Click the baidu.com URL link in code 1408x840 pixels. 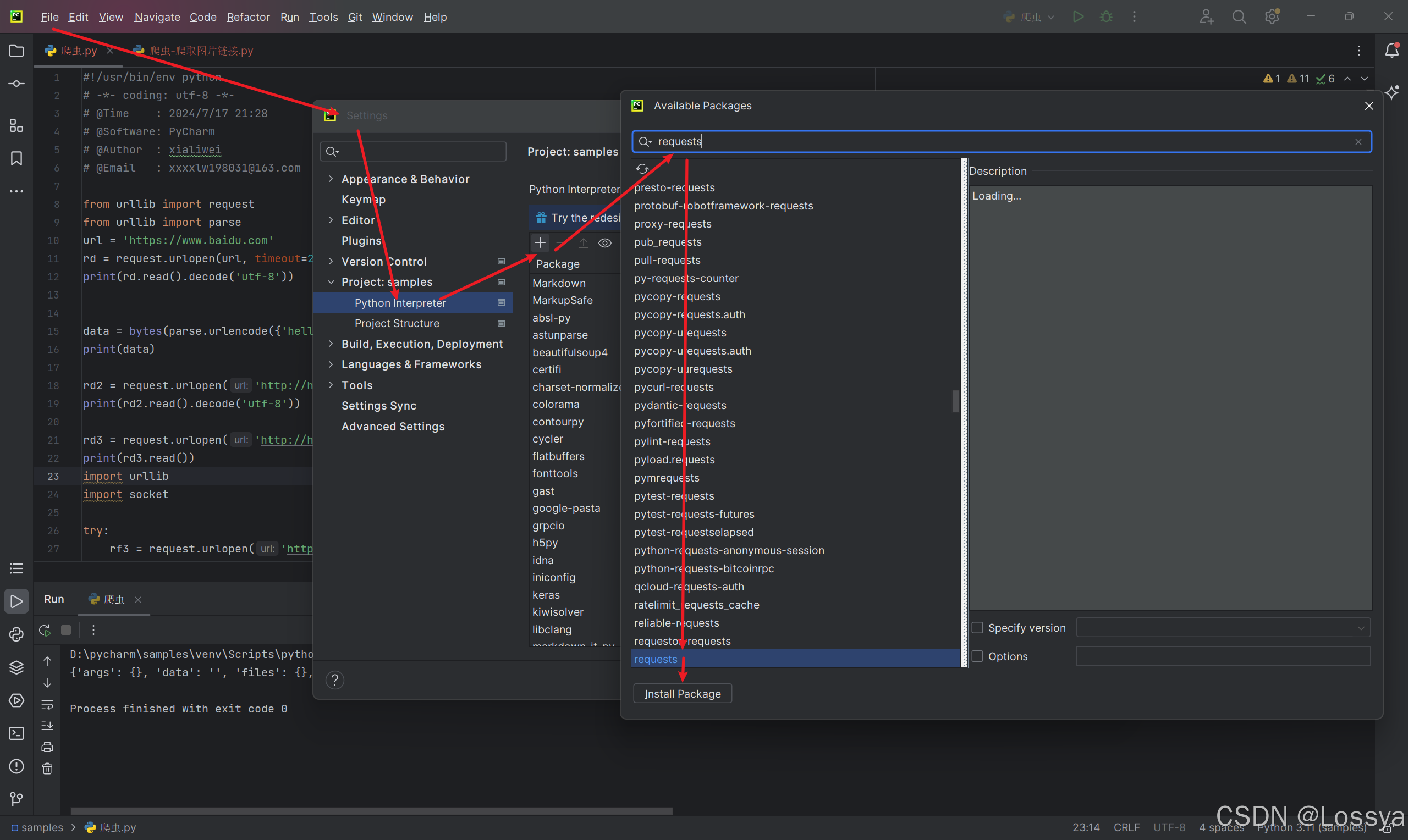point(198,241)
